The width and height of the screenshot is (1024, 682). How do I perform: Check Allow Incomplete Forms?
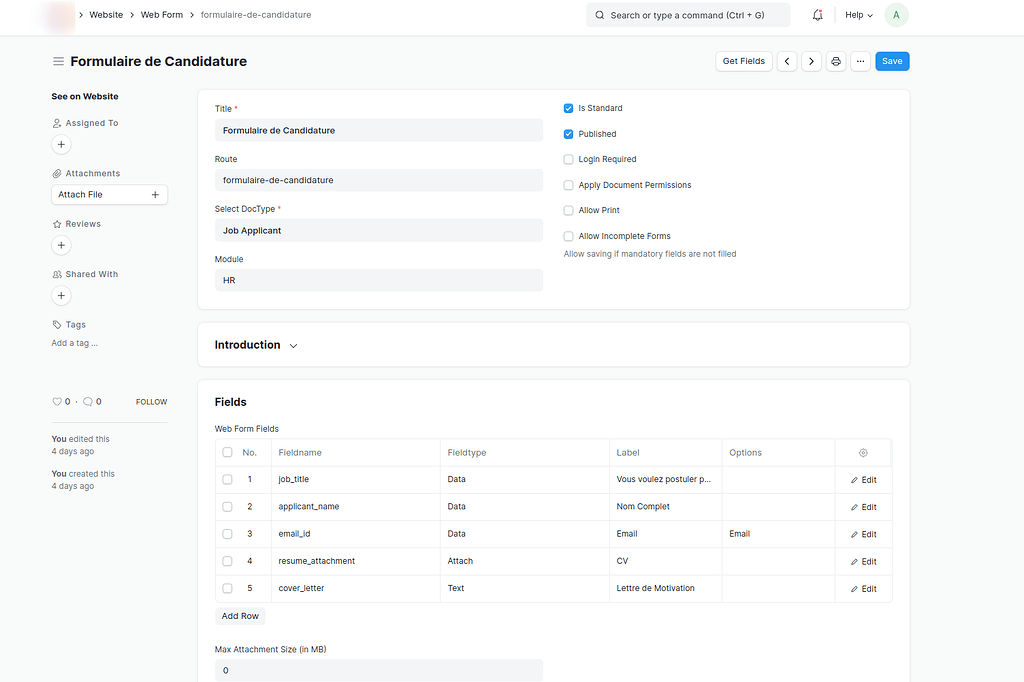[568, 235]
